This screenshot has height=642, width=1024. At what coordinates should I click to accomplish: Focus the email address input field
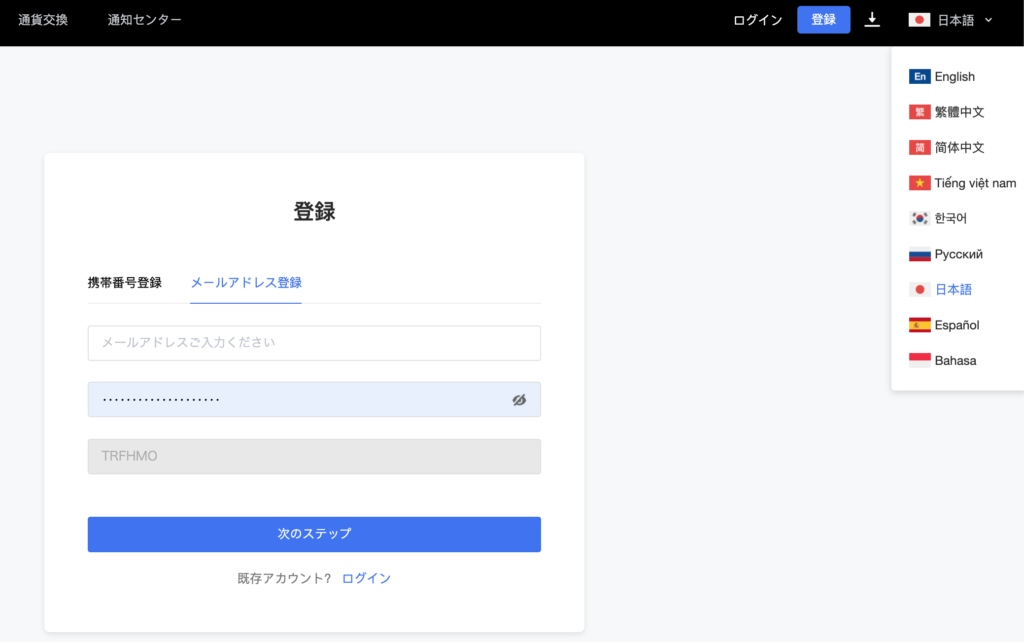[314, 343]
